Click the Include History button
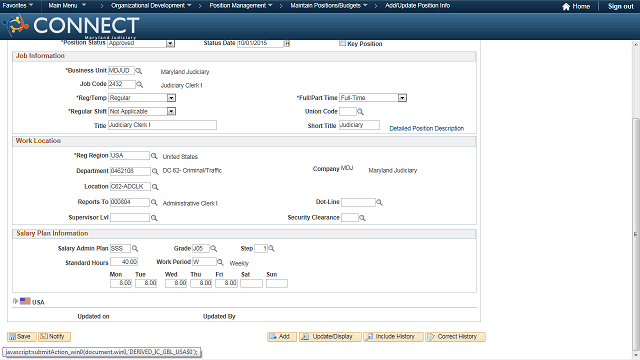The width and height of the screenshot is (640, 360). click(393, 337)
